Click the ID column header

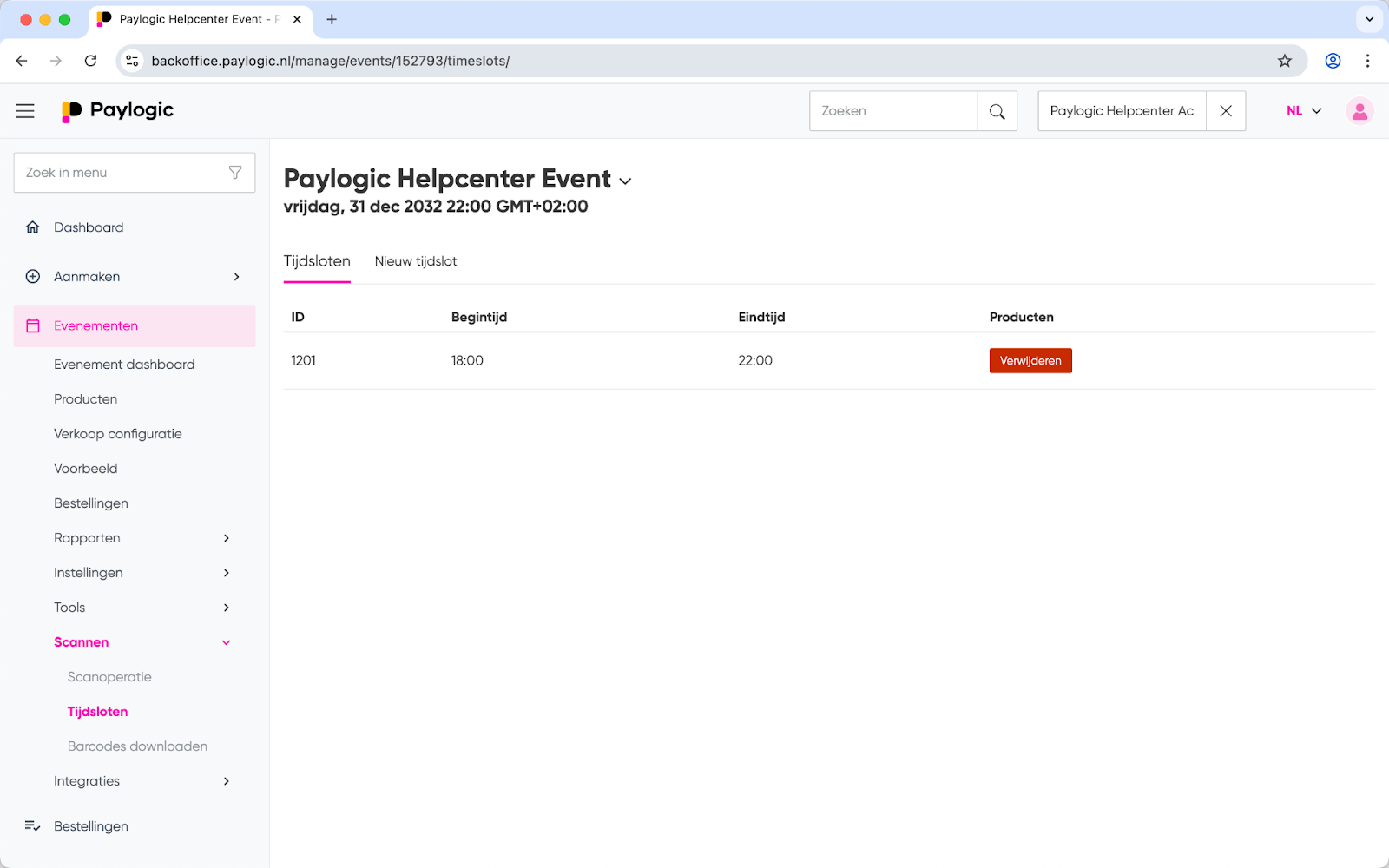298,317
